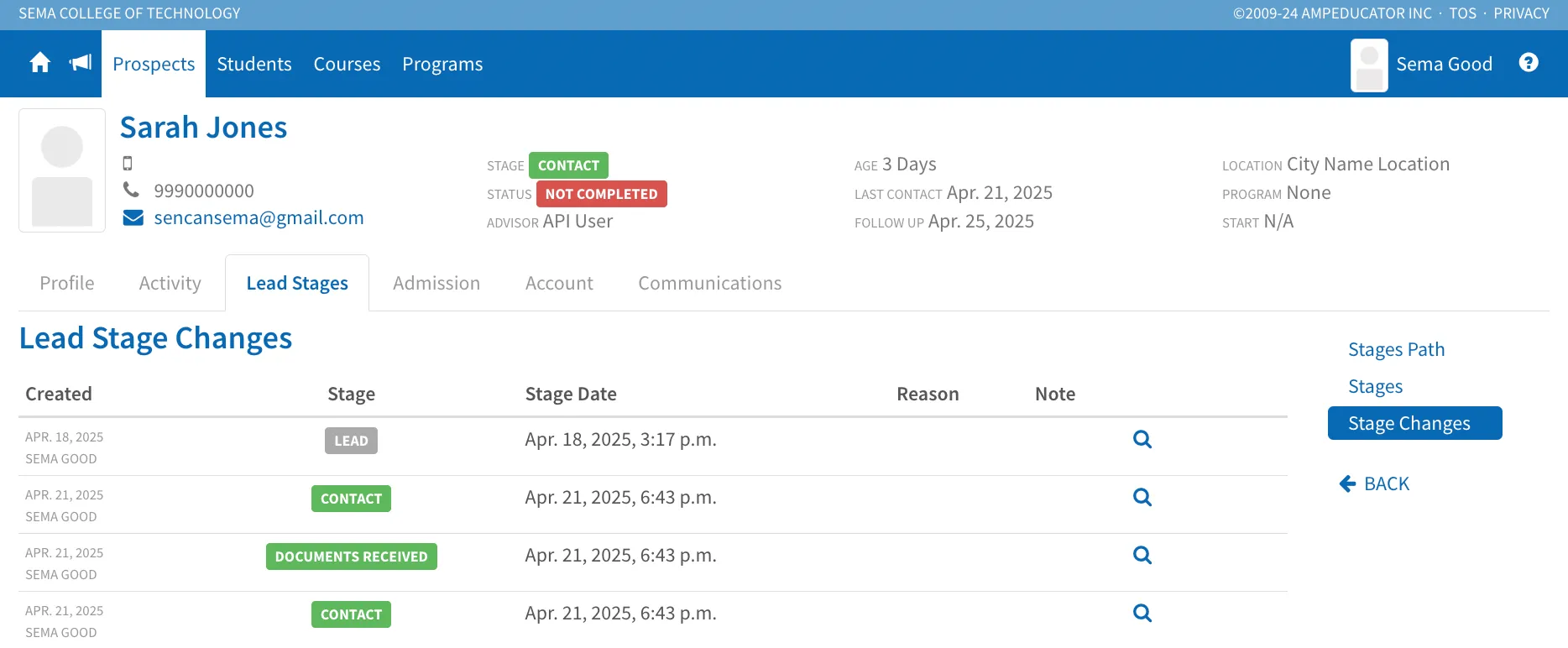This screenshot has height=648, width=1568.
Task: Click the Created column header
Action: [x=59, y=394]
